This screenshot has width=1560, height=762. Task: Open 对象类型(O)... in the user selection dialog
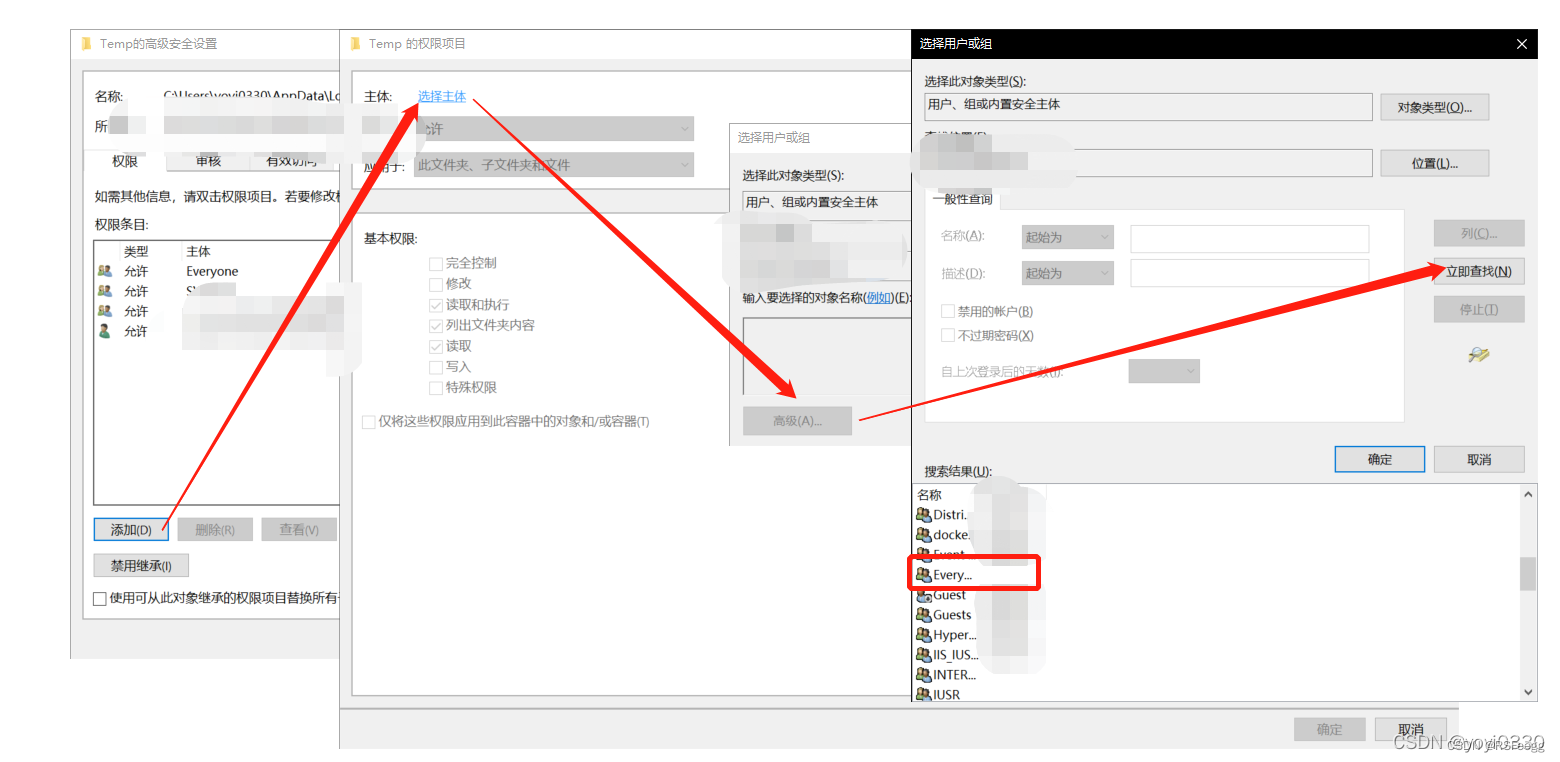pyautogui.click(x=1435, y=107)
